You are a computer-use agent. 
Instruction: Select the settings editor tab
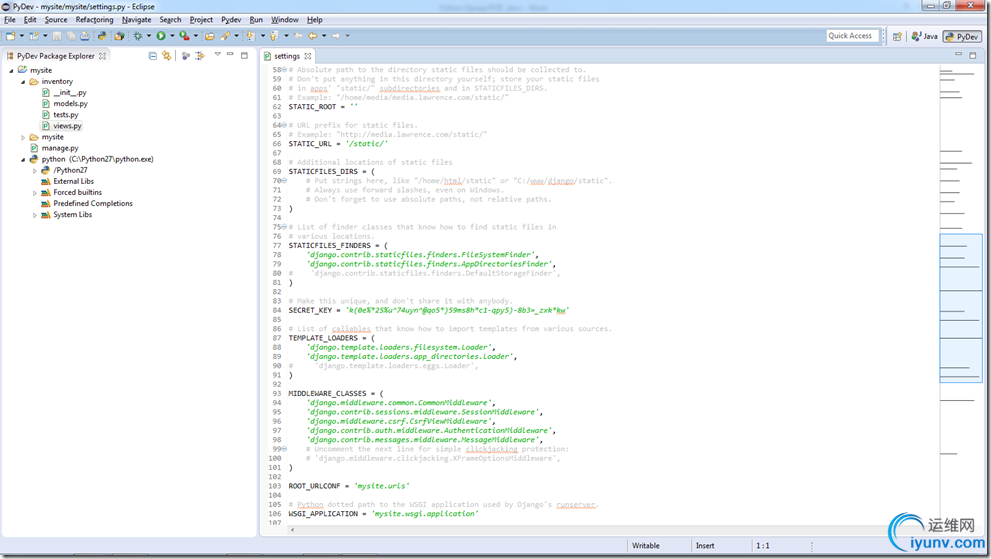(x=287, y=56)
